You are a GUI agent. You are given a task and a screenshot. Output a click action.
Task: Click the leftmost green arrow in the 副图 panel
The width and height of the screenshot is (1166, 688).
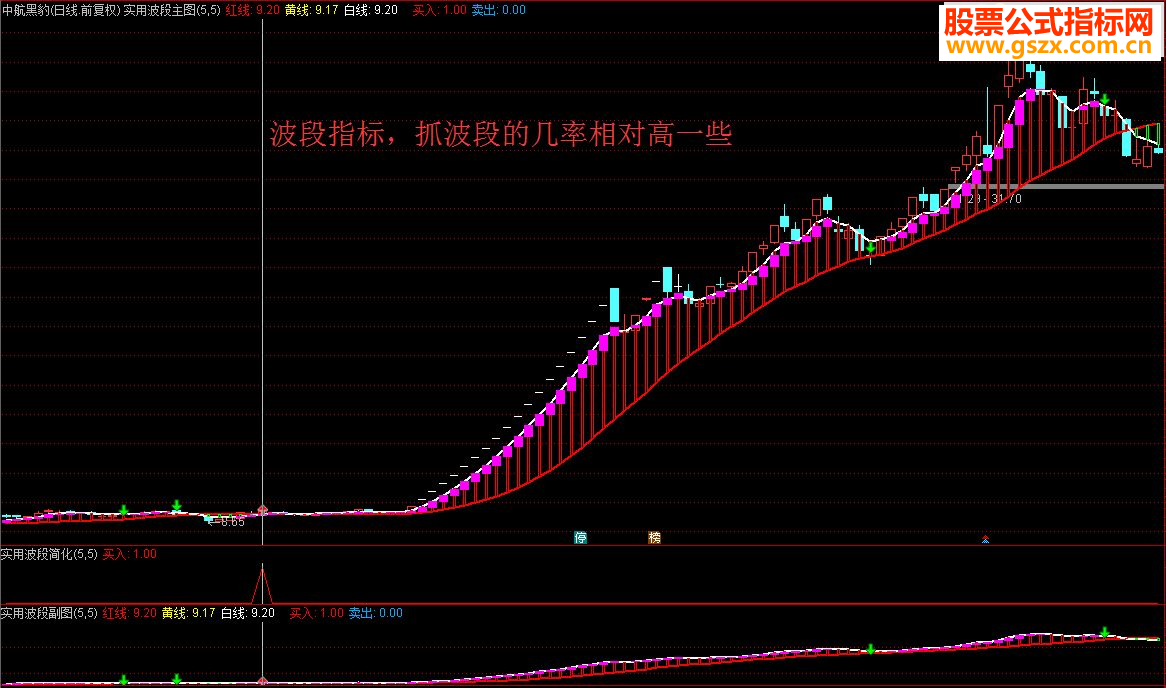click(123, 680)
